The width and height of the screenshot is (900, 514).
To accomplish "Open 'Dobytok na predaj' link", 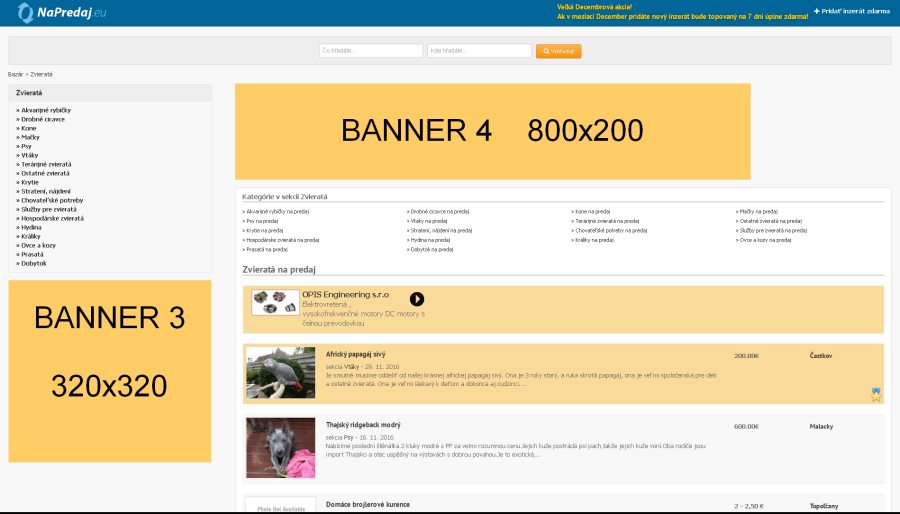I will pos(432,250).
